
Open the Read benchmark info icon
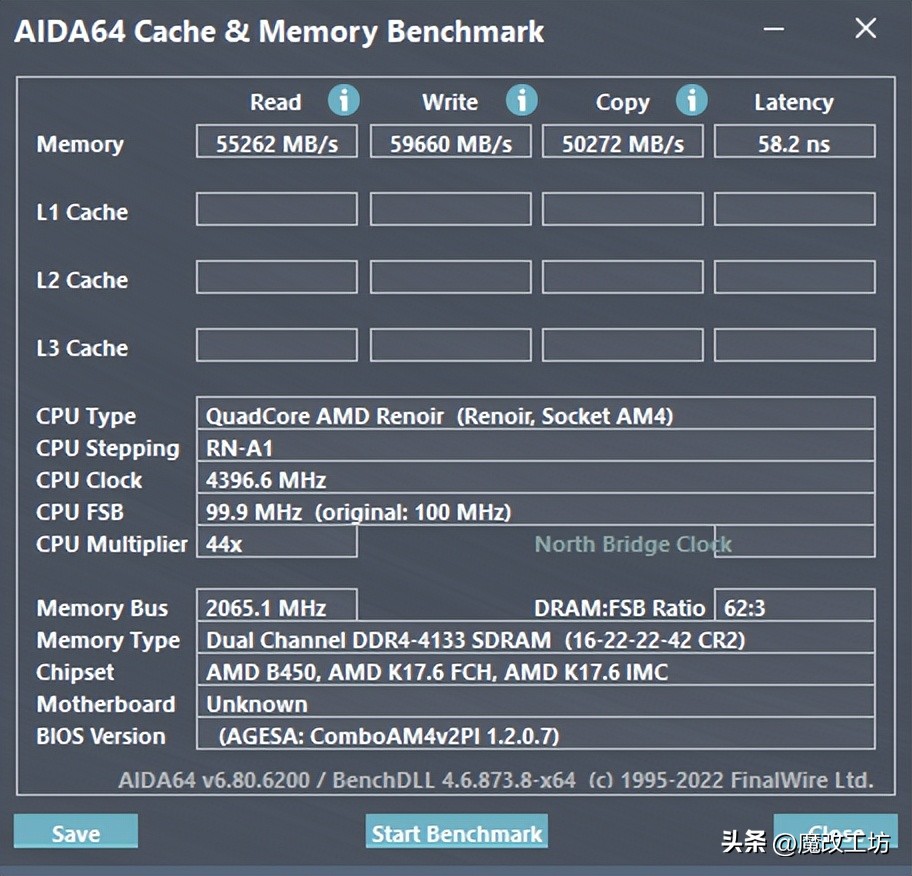click(344, 100)
